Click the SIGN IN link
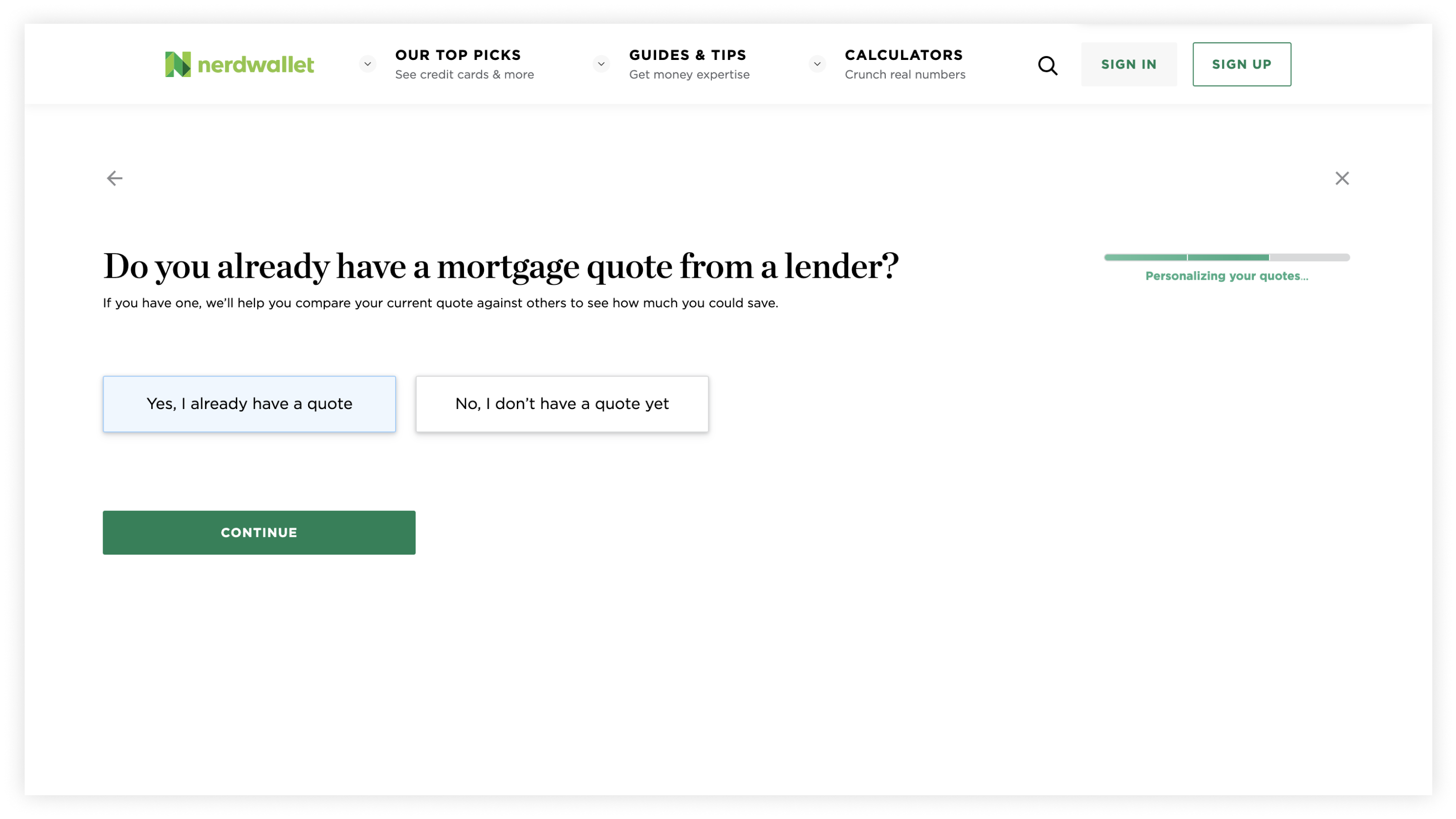Viewport: 1456px width, 819px height. 1129,64
